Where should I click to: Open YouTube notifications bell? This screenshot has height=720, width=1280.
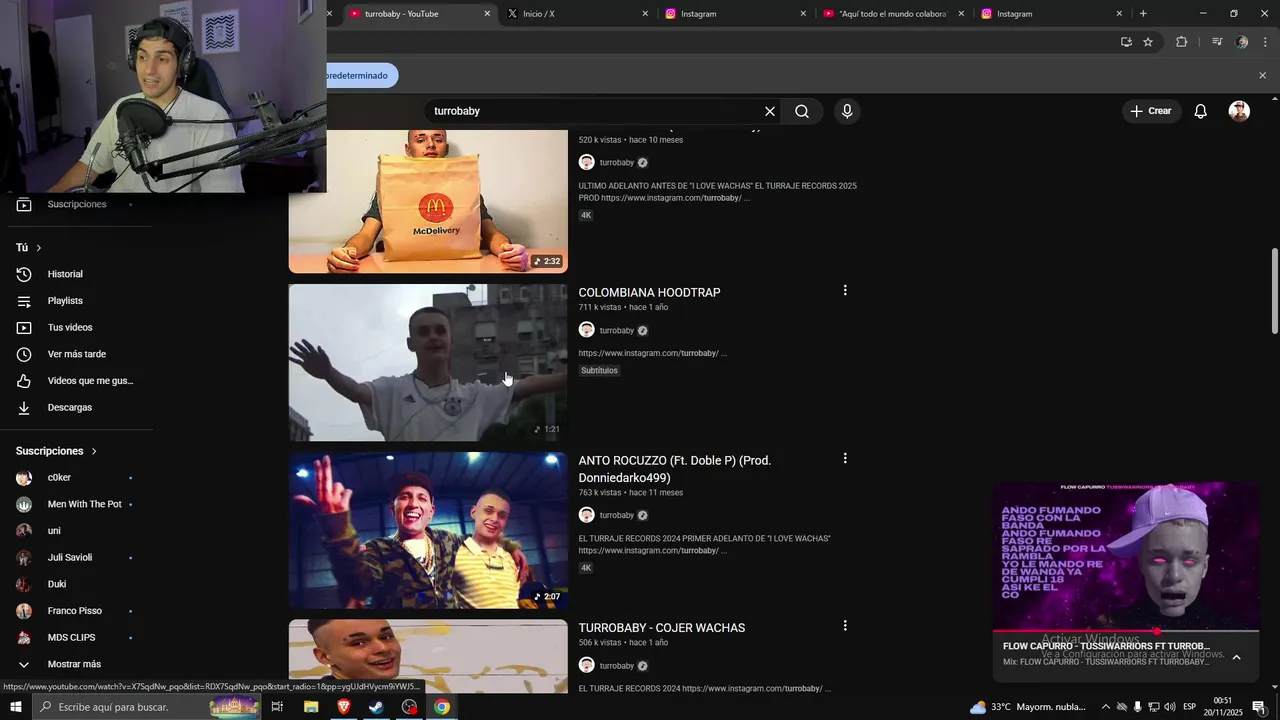point(1200,111)
